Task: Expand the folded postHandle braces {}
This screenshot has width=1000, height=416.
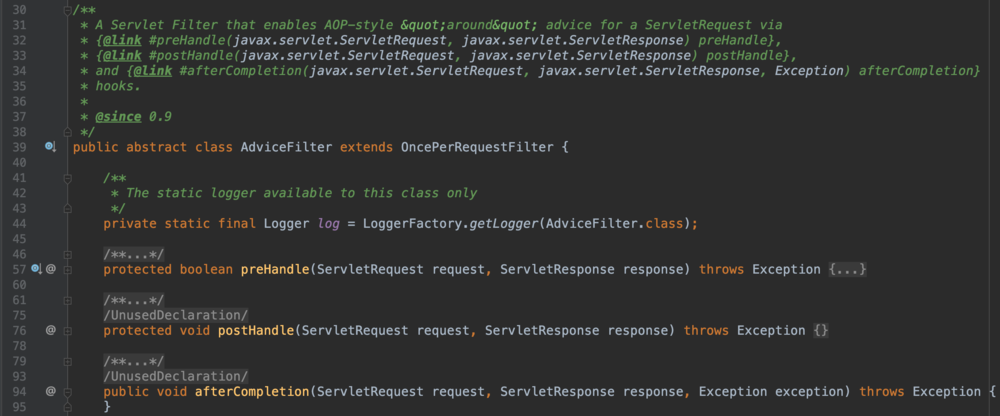Action: click(819, 330)
